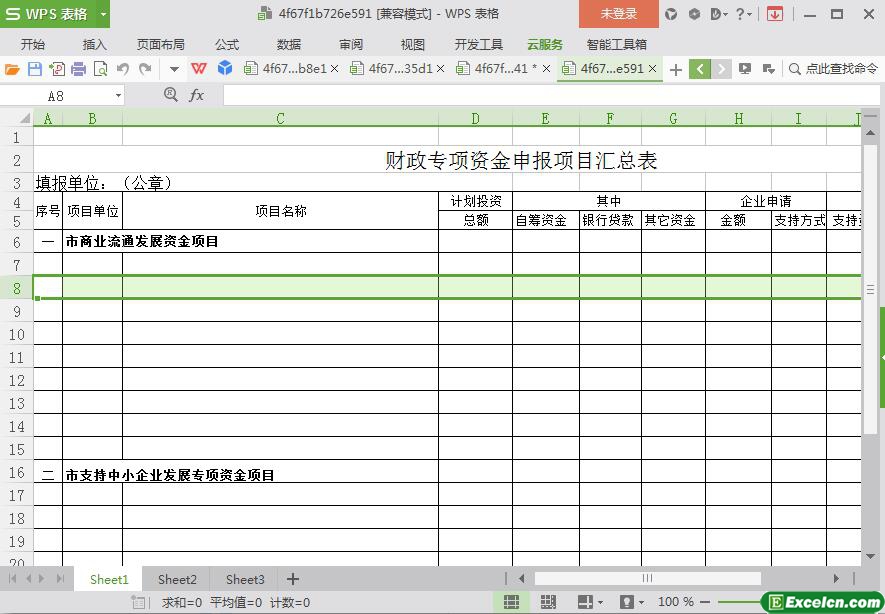Go to the next document tab with the grey arrow
Image resolution: width=885 pixels, height=614 pixels.
click(721, 69)
